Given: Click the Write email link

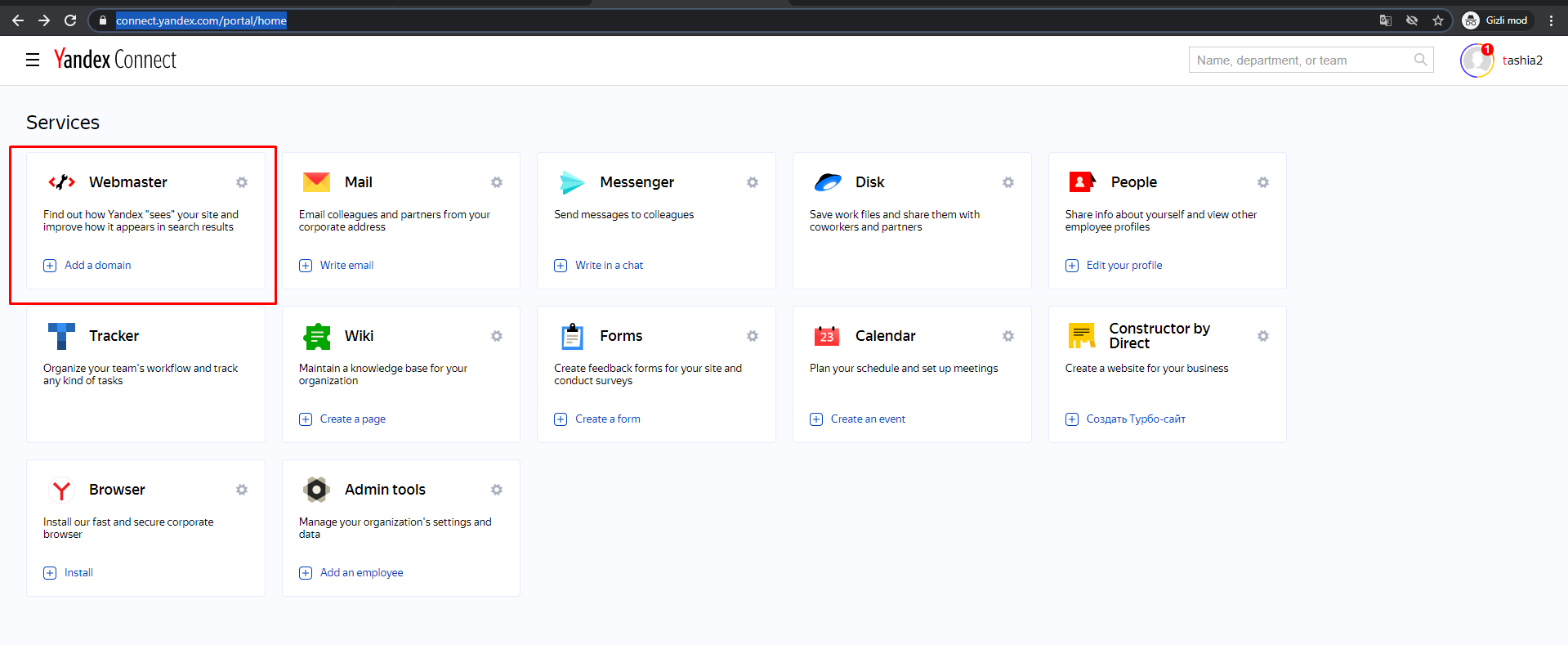Looking at the screenshot, I should (x=346, y=266).
